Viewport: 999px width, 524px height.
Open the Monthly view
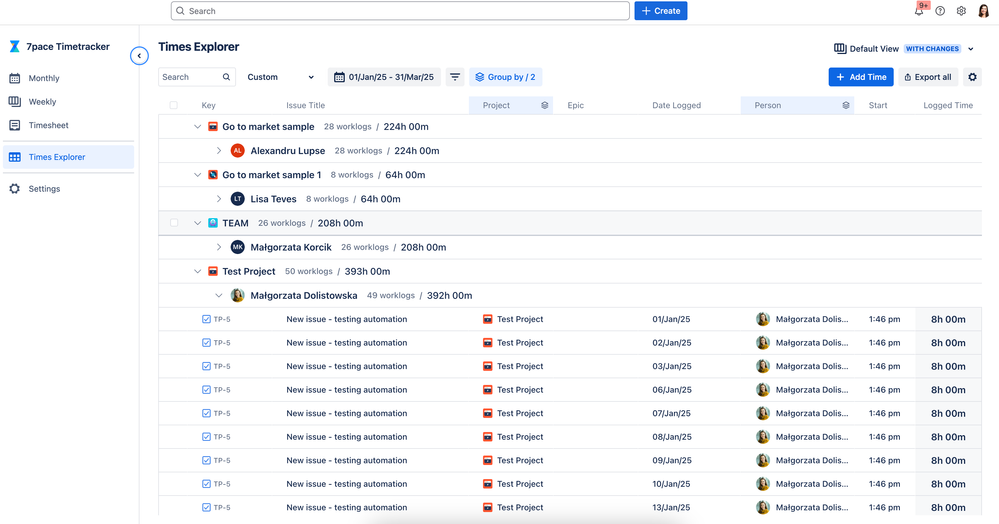69,78
